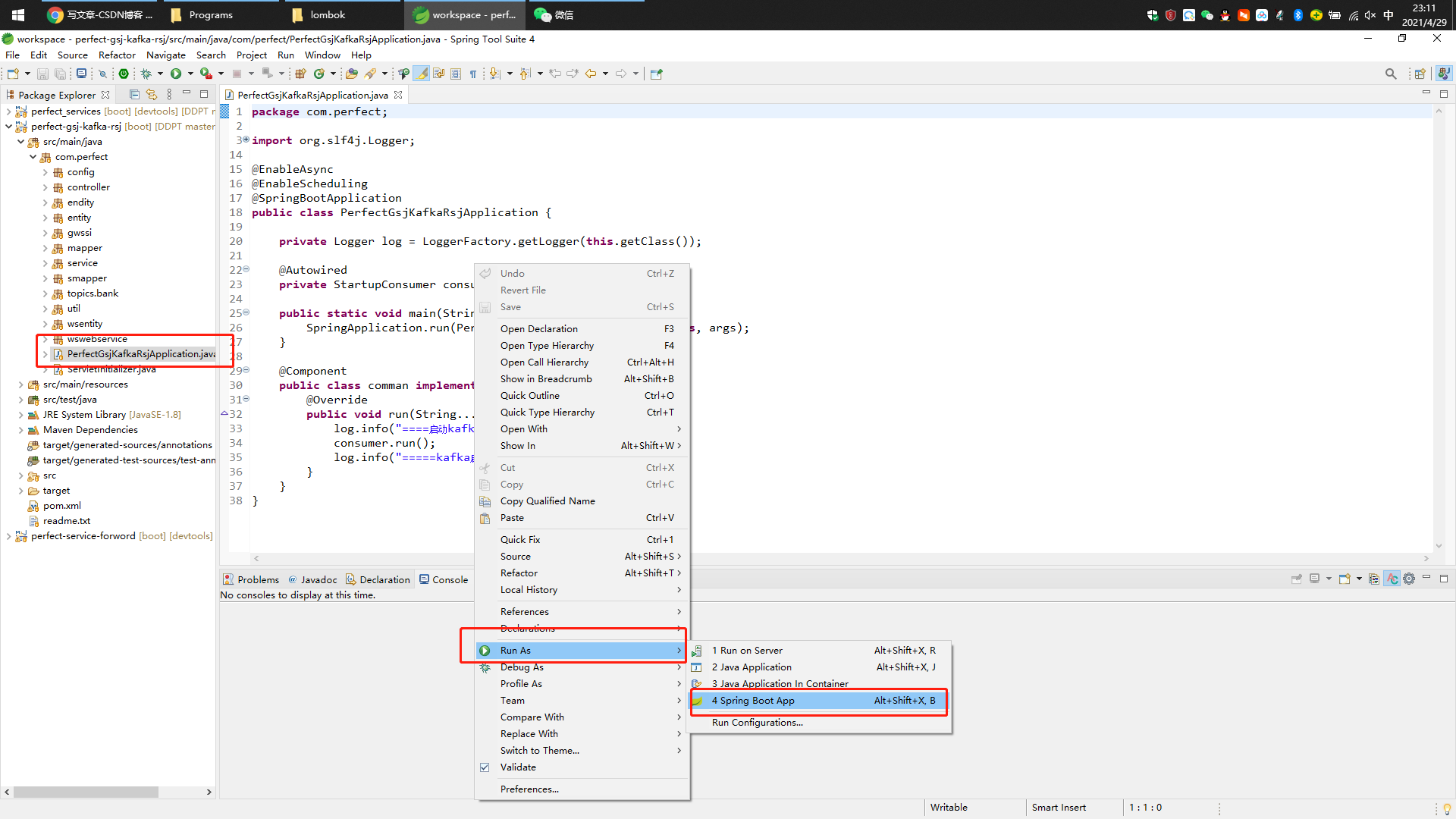Viewport: 1456px width, 819px height.
Task: Toggle Mark Occurrences highlighter icon
Action: (422, 74)
